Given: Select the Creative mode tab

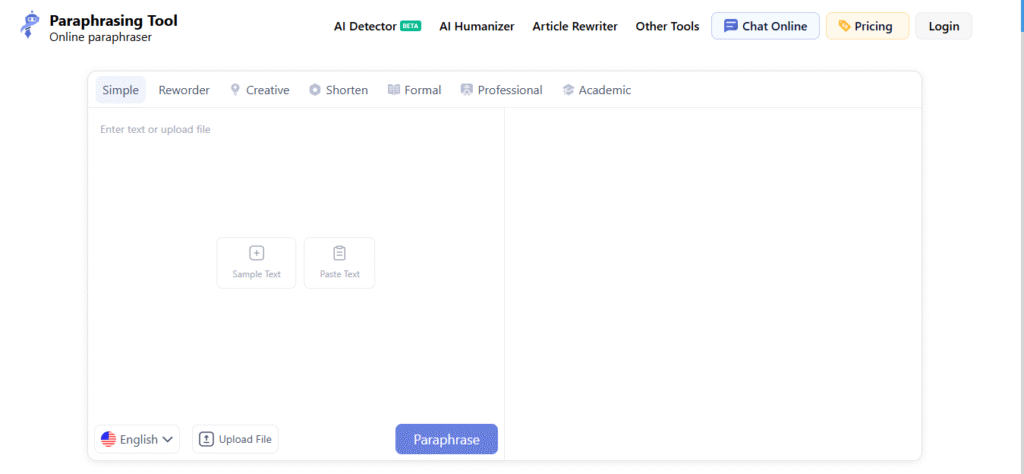Looking at the screenshot, I should 259,90.
